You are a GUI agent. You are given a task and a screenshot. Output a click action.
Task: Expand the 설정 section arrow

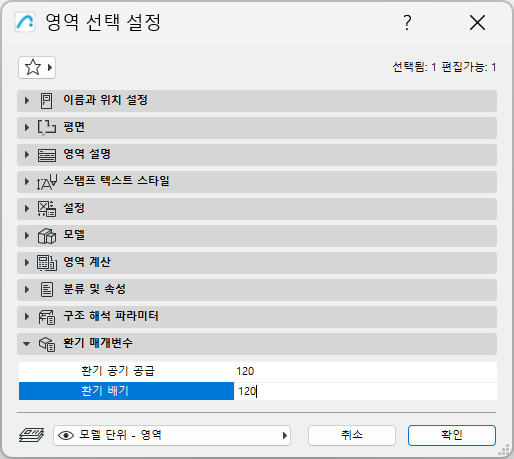coord(27,208)
